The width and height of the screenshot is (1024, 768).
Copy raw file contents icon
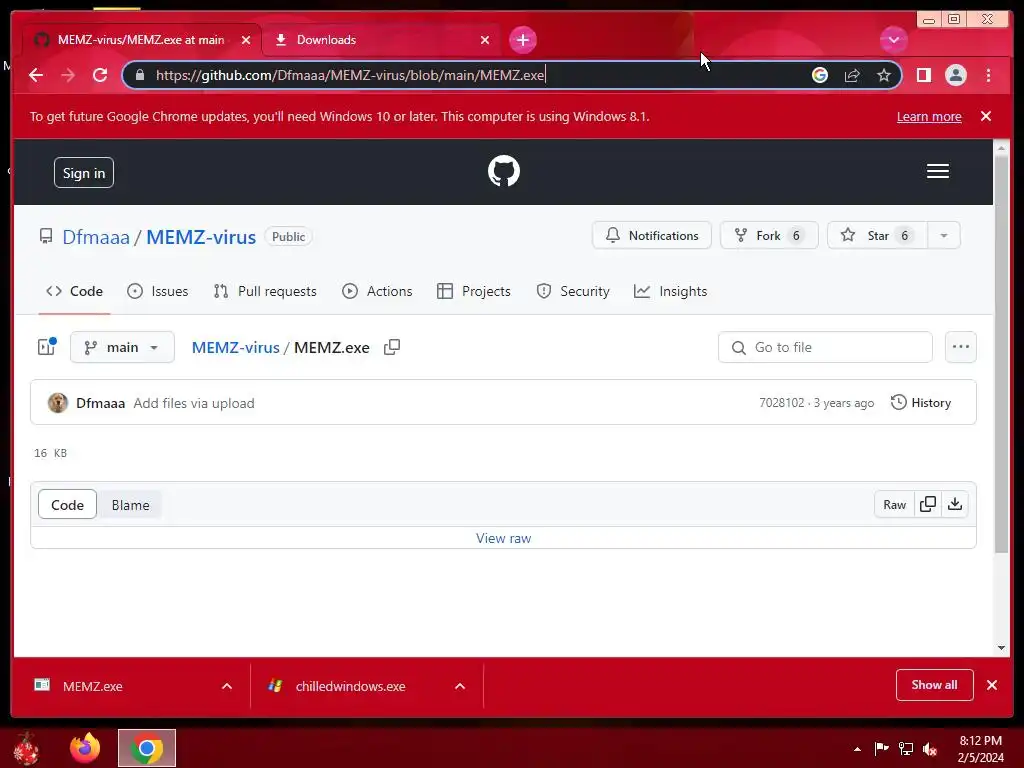tap(928, 504)
